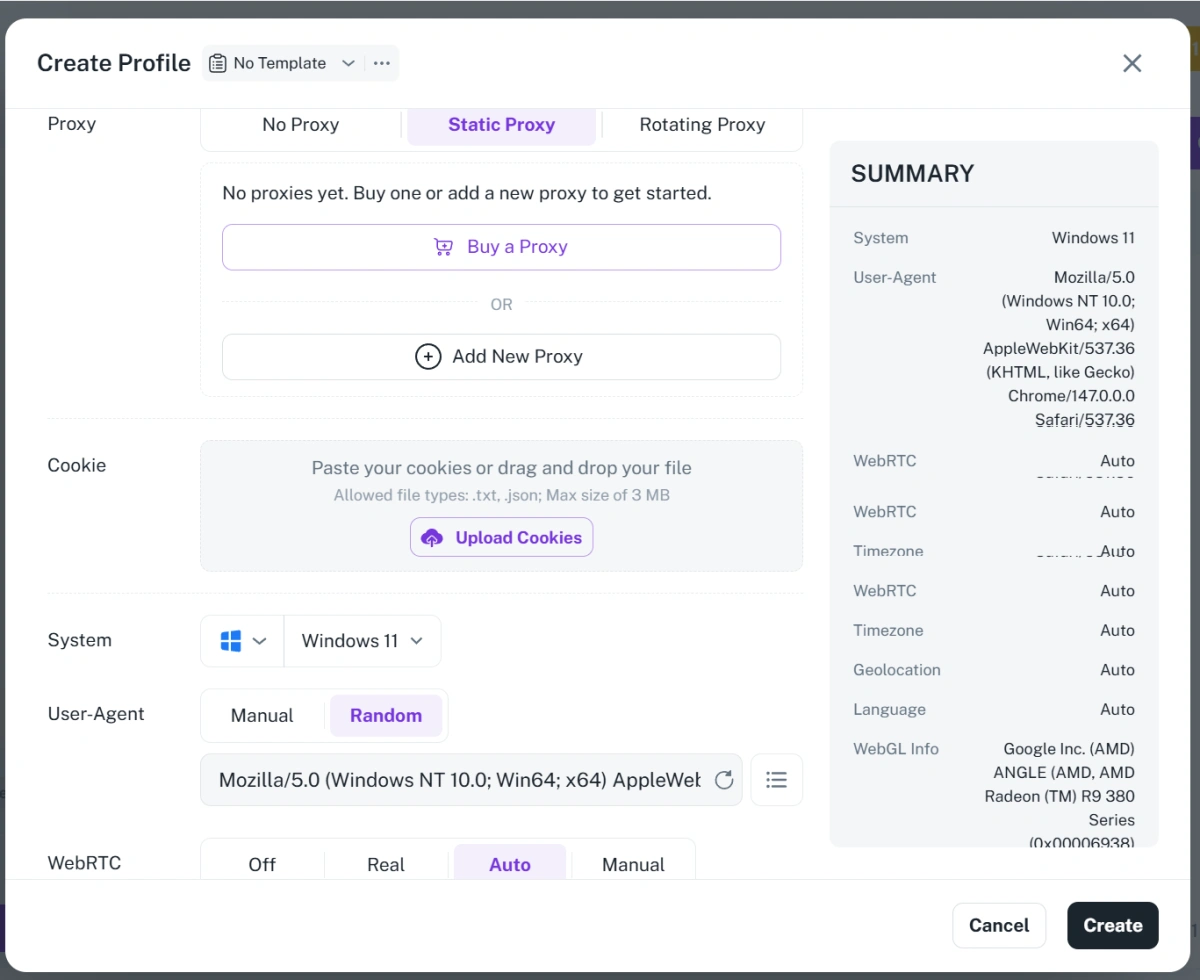Open the user-agent list icon button
Viewport: 1200px width, 980px height.
click(x=777, y=780)
